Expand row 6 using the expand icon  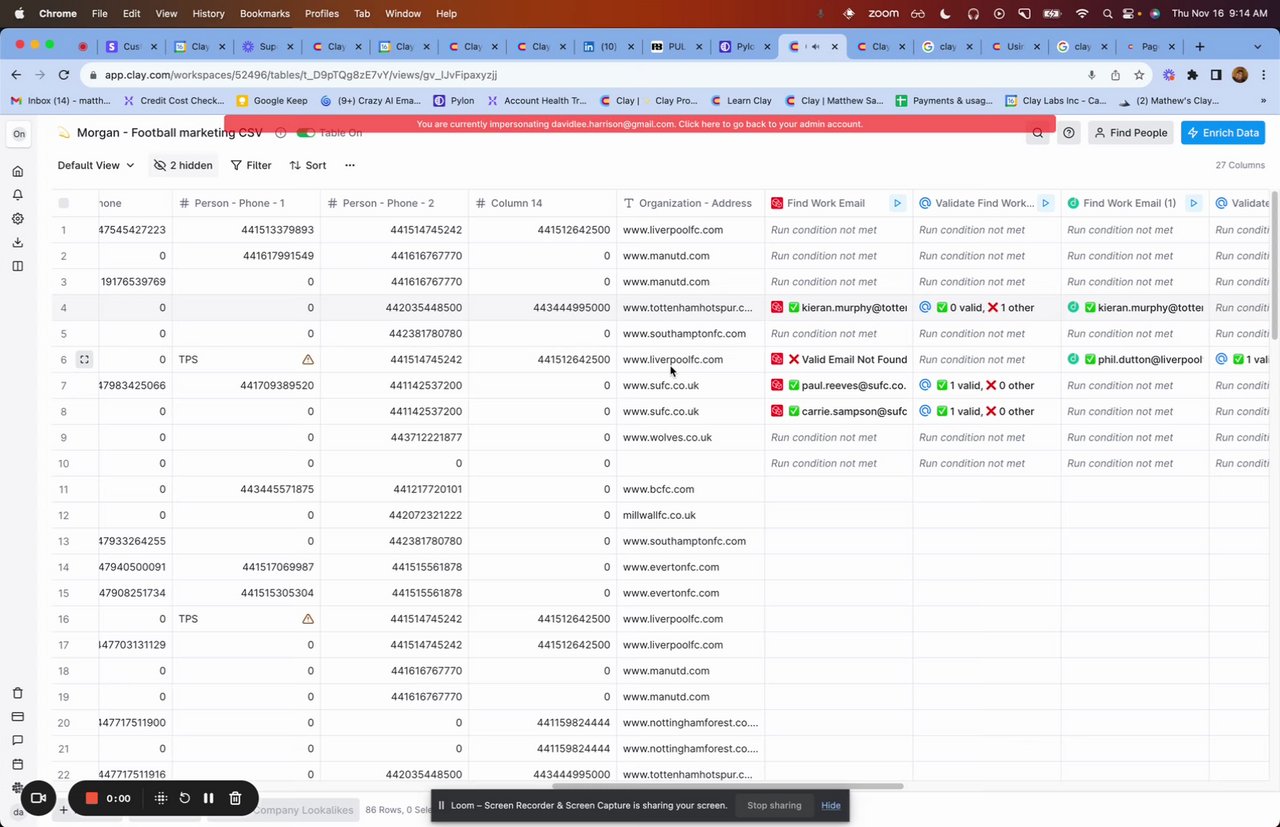84,359
